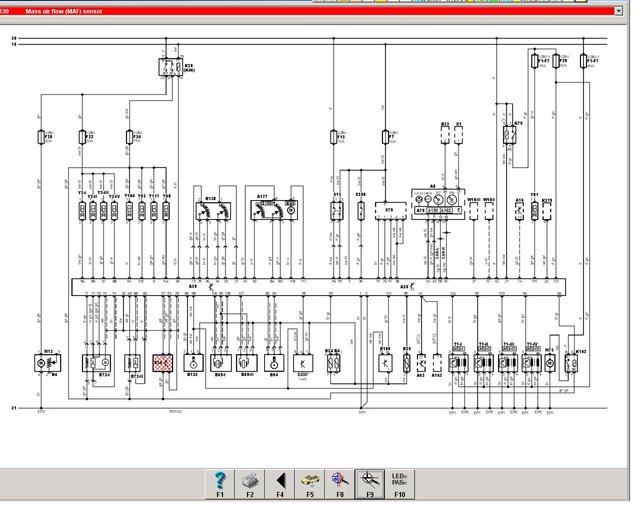Open the F5 vehicle car icon
The height and width of the screenshot is (512, 640).
310,484
